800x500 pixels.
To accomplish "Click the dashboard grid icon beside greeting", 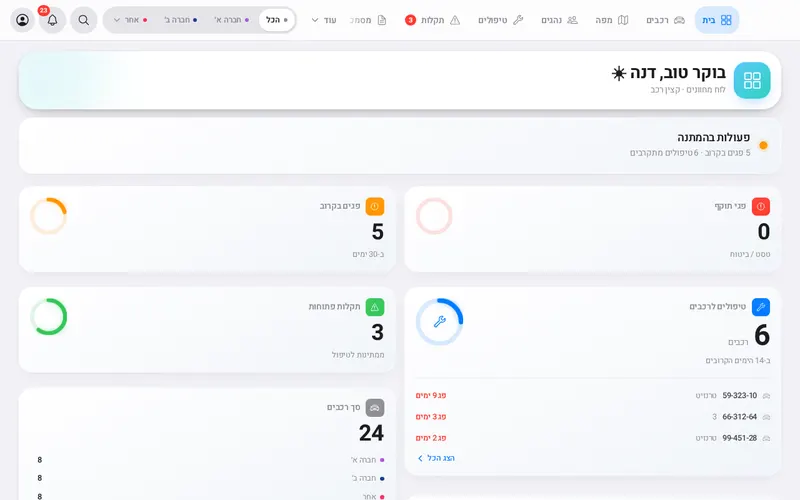I will [752, 81].
